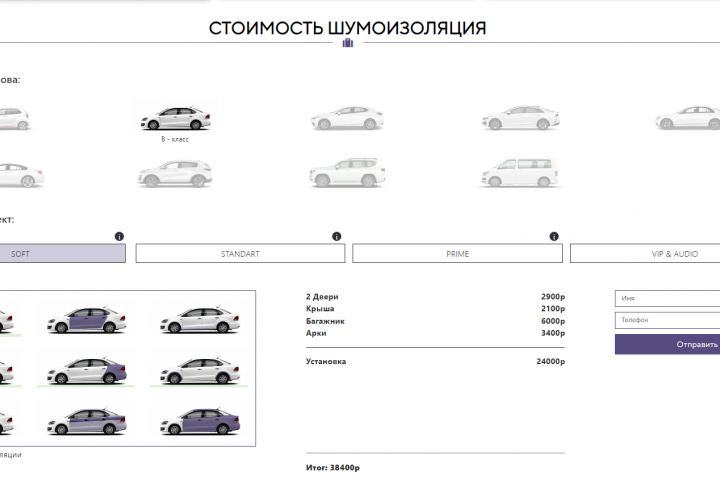Image resolution: width=720 pixels, height=480 pixels.
Task: Choose the crossover body type car
Action: 175,173
